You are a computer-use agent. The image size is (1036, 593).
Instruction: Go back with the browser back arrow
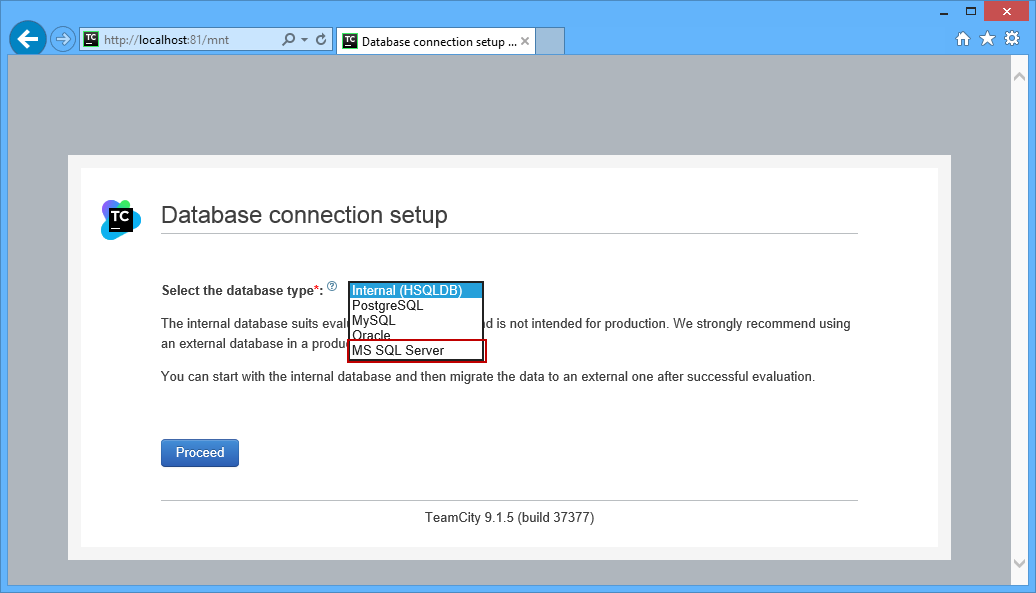(28, 39)
